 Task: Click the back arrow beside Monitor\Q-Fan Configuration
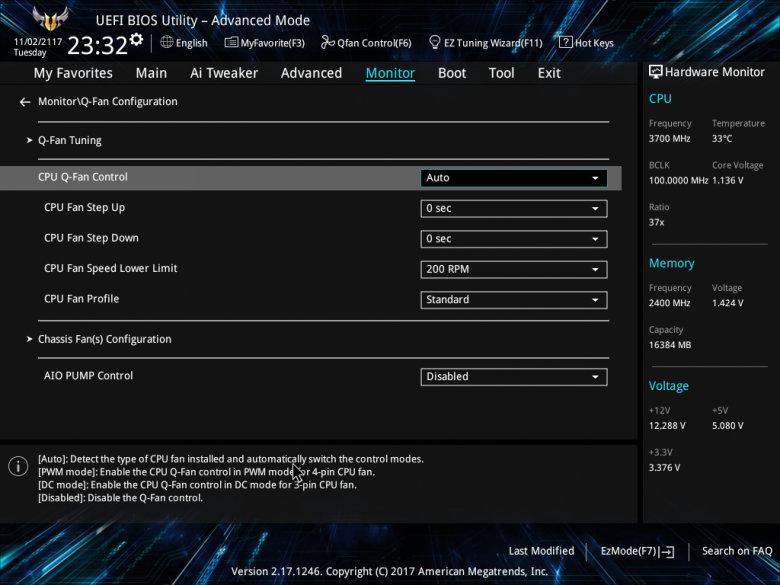(25, 102)
